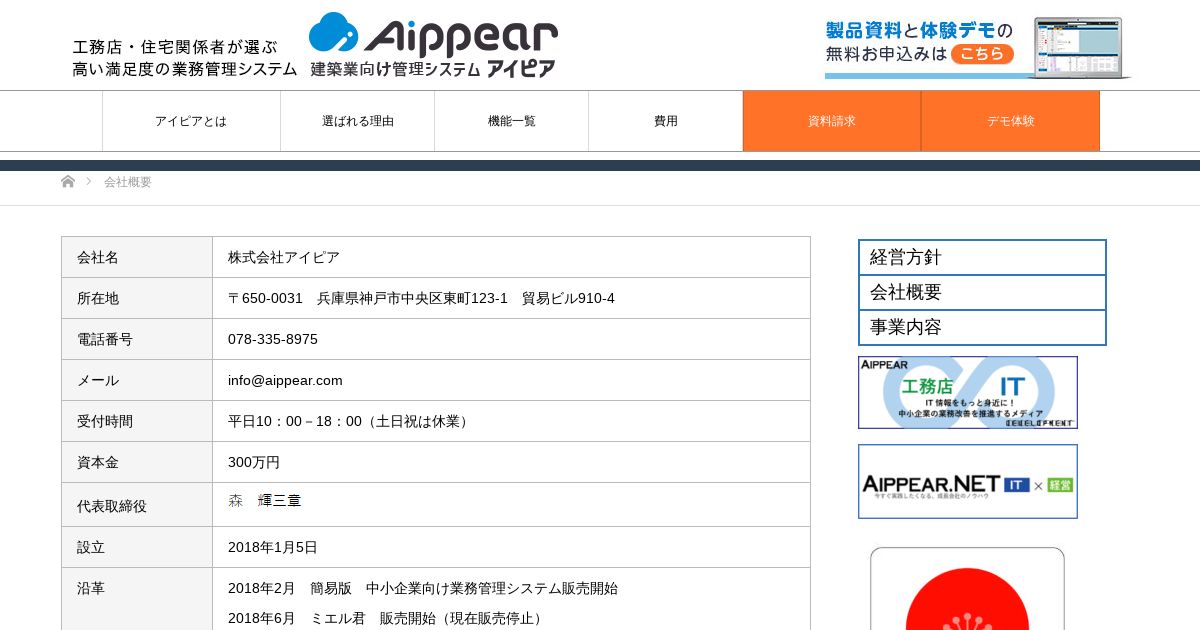Click the phone number 078-335-8975

click(273, 339)
